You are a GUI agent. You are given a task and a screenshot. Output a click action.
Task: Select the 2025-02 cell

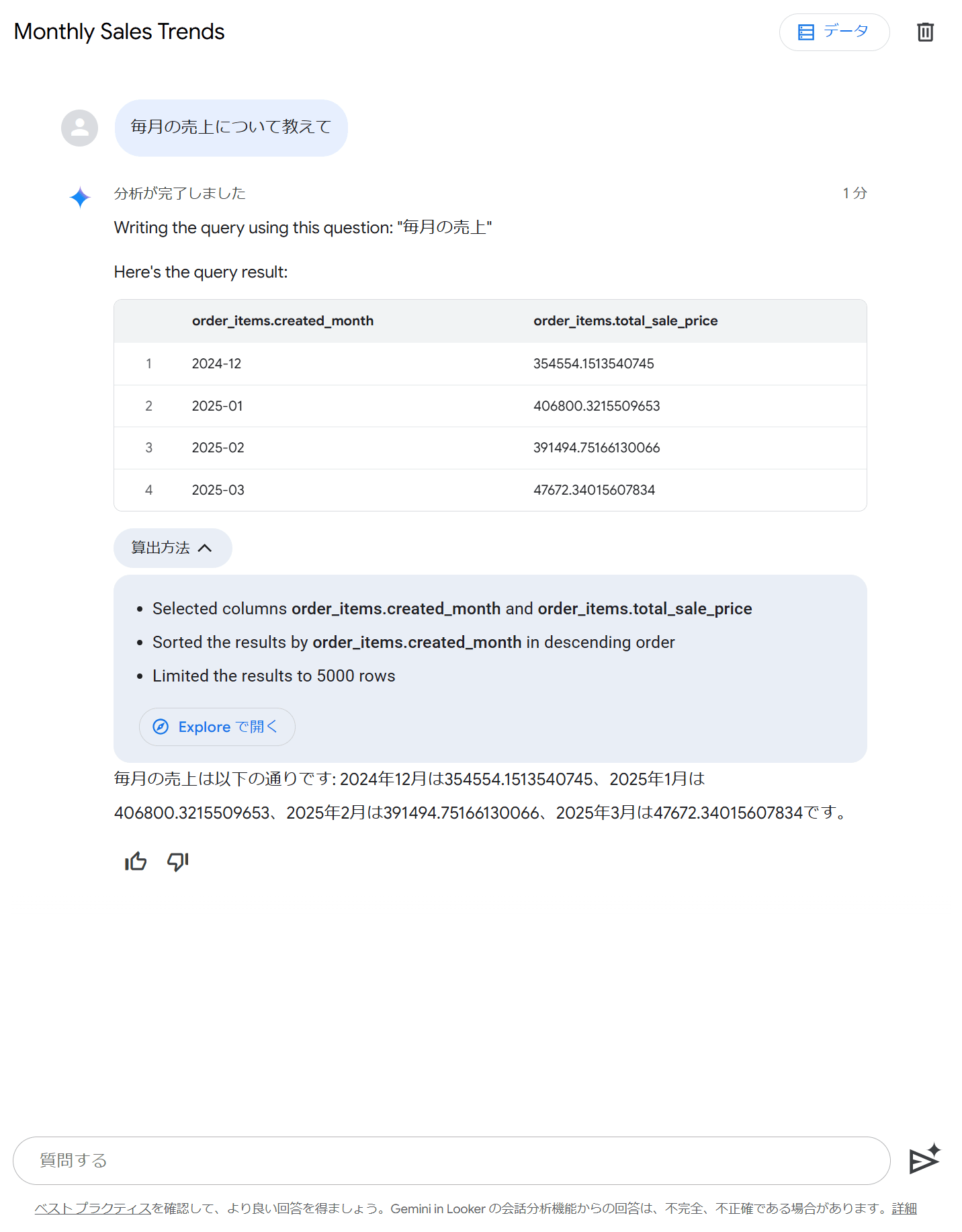(218, 448)
